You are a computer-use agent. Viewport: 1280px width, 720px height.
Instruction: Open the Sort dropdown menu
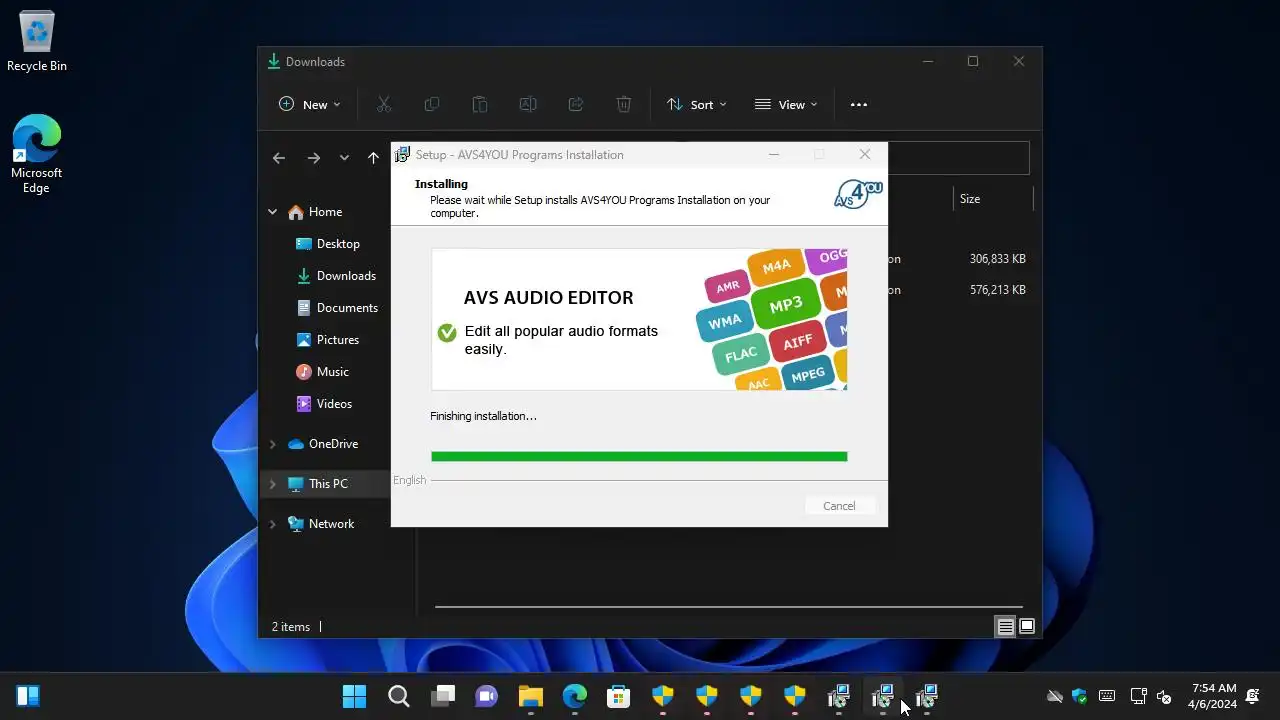pos(696,104)
